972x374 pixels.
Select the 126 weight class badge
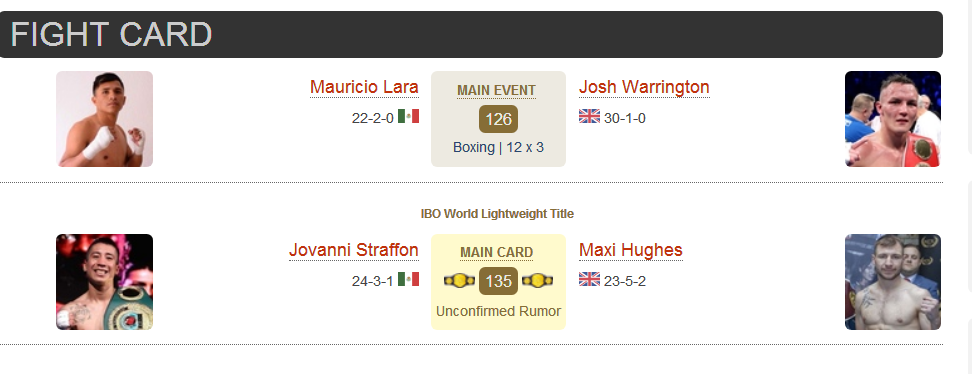point(498,119)
